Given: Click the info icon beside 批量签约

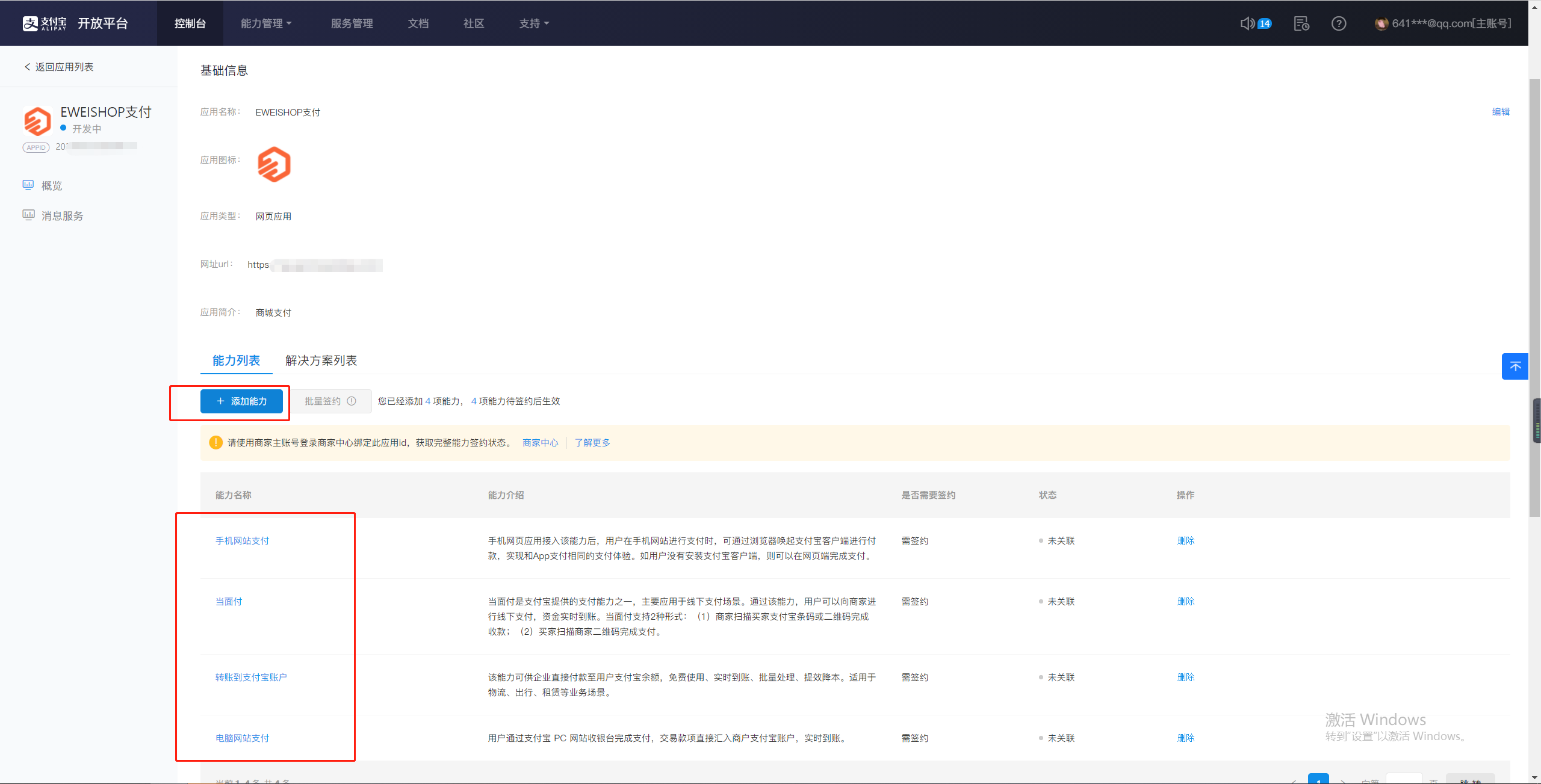Looking at the screenshot, I should tap(352, 401).
